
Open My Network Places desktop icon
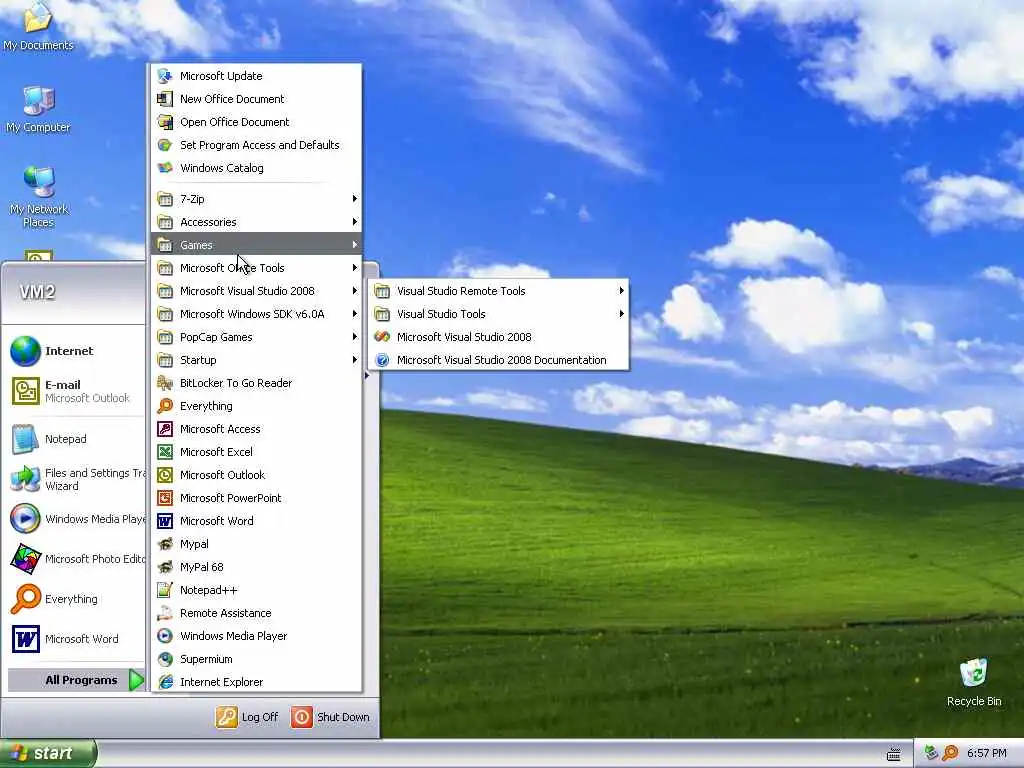pyautogui.click(x=39, y=197)
